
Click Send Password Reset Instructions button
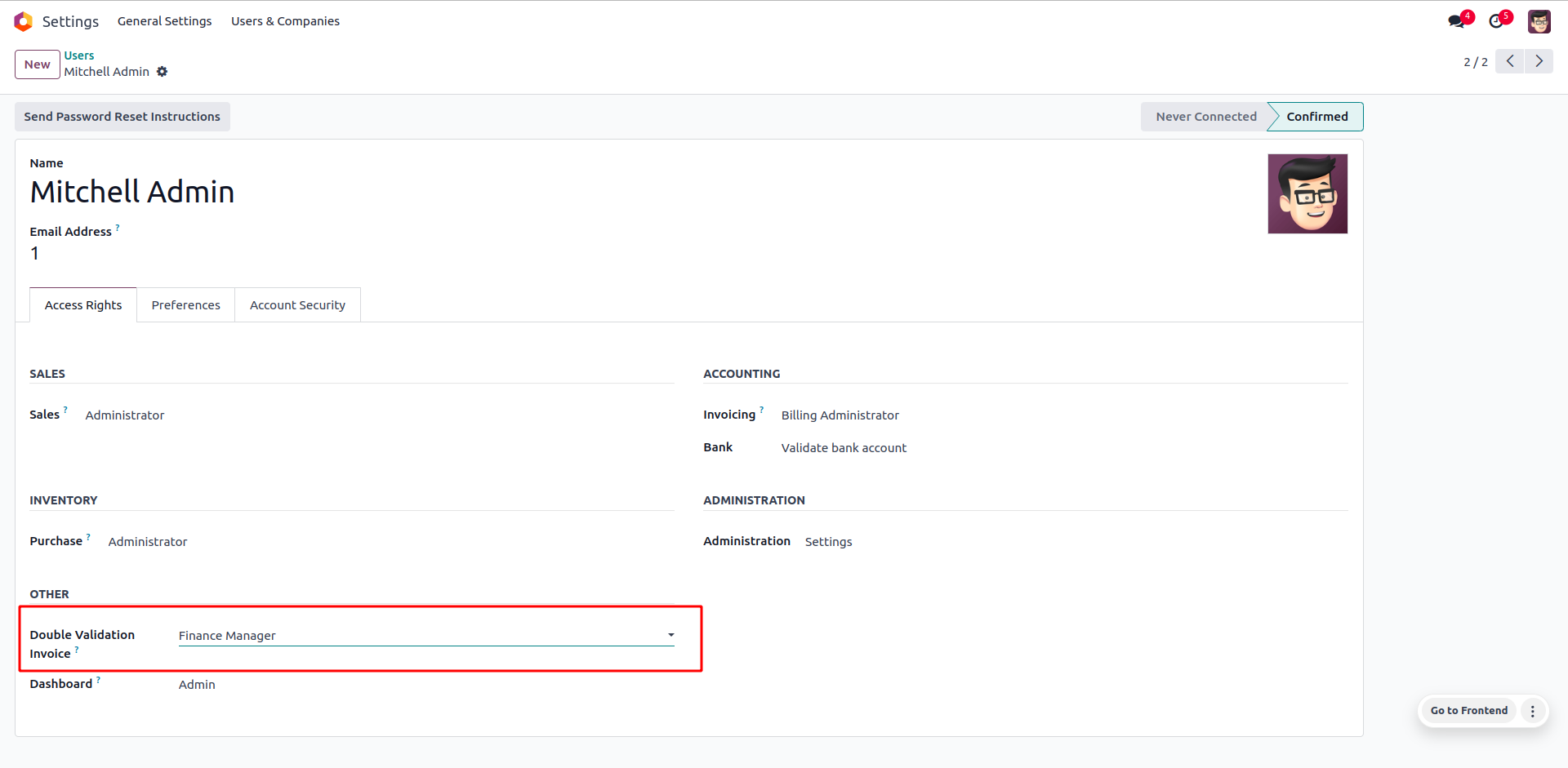click(x=122, y=117)
